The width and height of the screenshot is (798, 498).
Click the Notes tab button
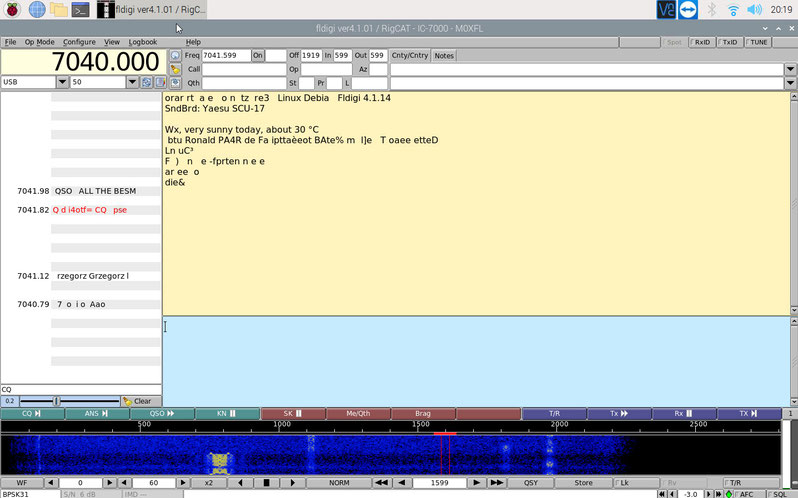pos(444,56)
